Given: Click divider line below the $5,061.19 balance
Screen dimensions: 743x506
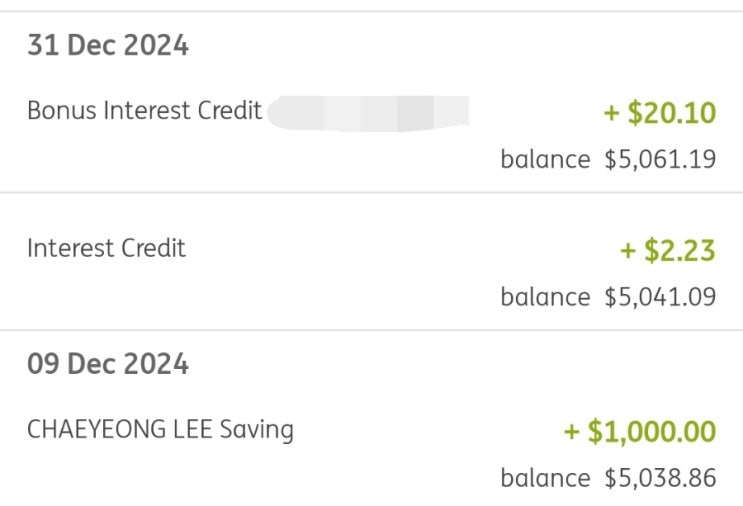Looking at the screenshot, I should pos(371,192).
